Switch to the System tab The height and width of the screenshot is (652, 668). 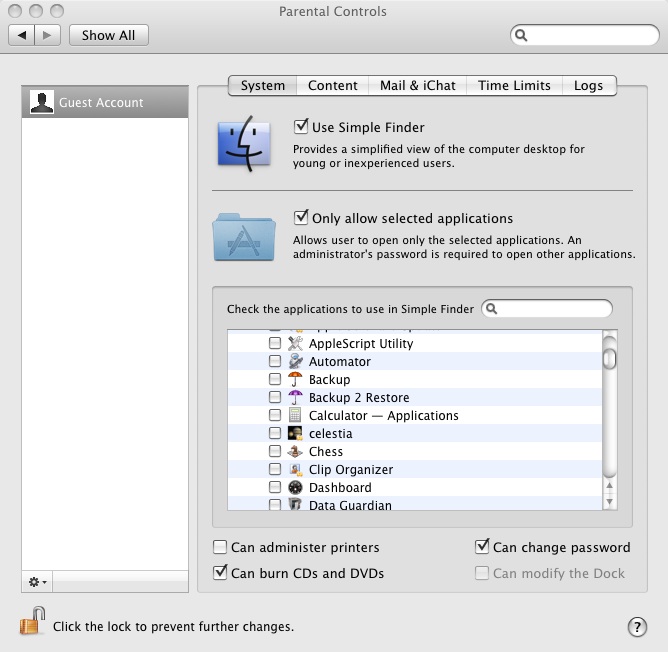click(x=262, y=86)
